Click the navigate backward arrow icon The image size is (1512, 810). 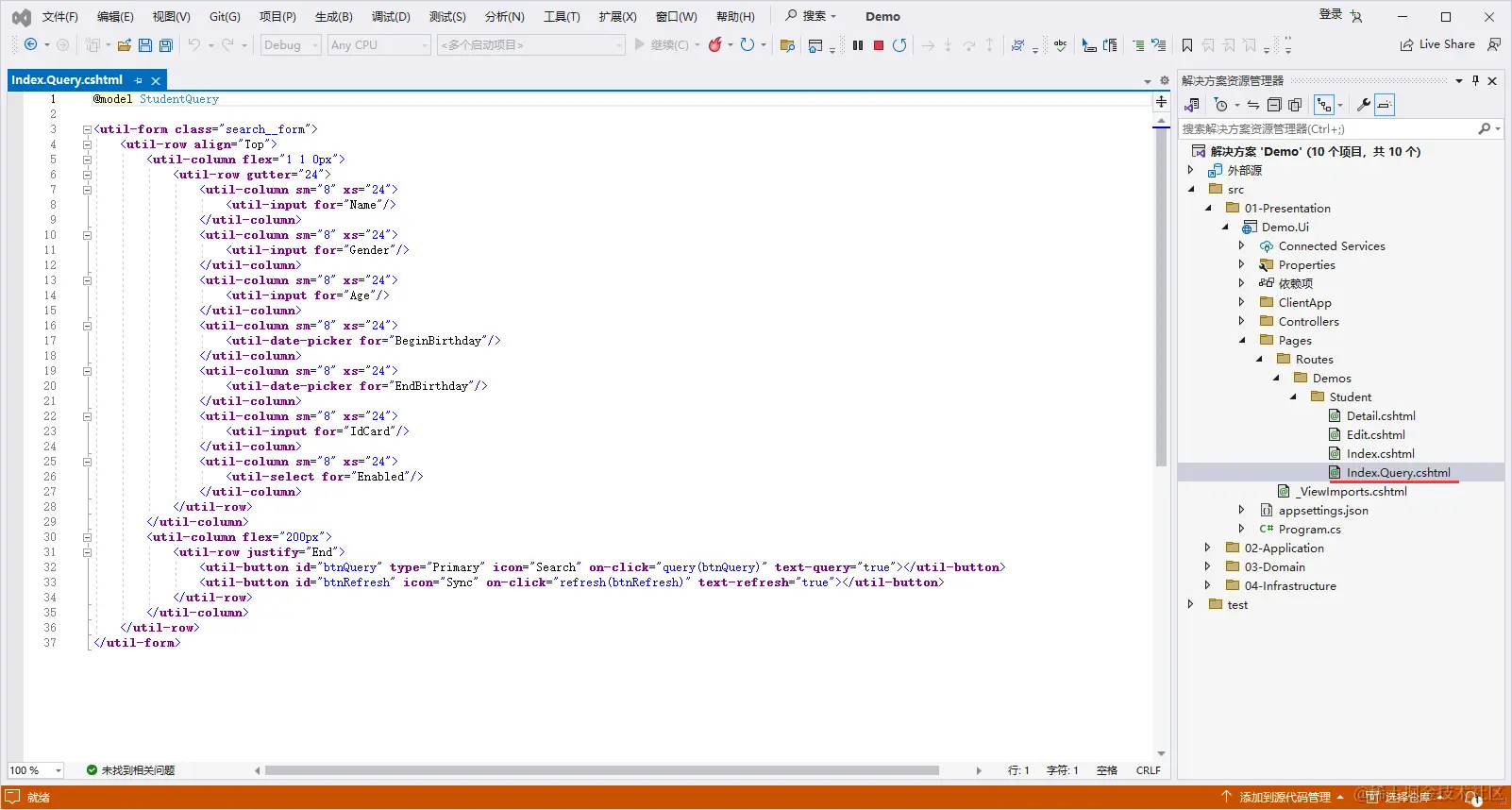[x=30, y=44]
